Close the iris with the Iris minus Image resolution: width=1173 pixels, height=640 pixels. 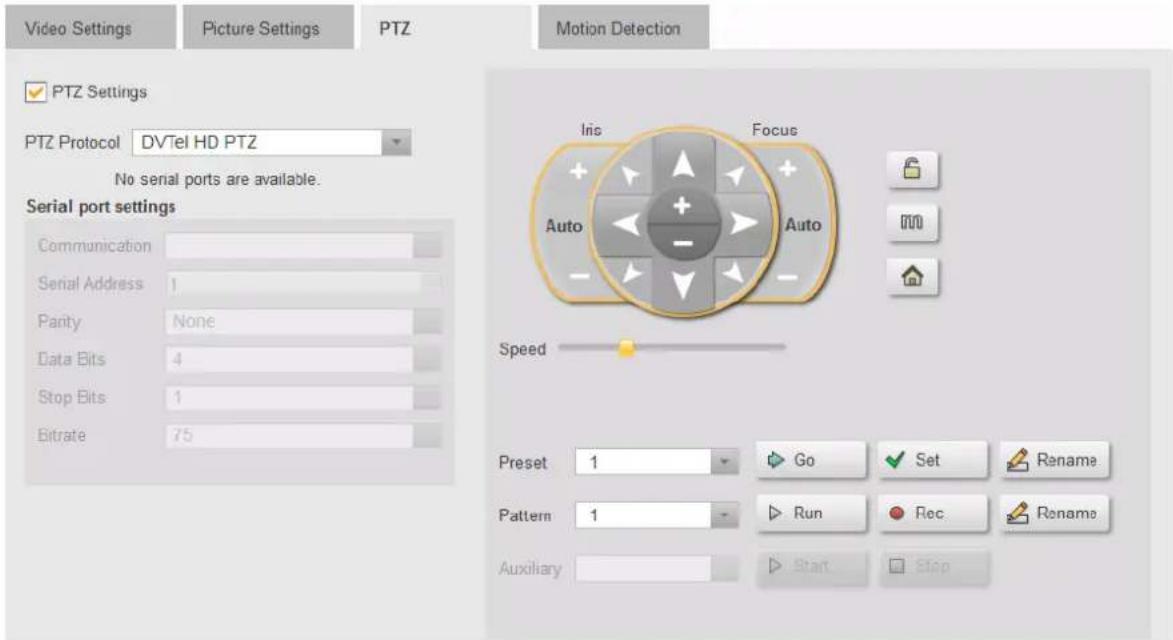578,277
